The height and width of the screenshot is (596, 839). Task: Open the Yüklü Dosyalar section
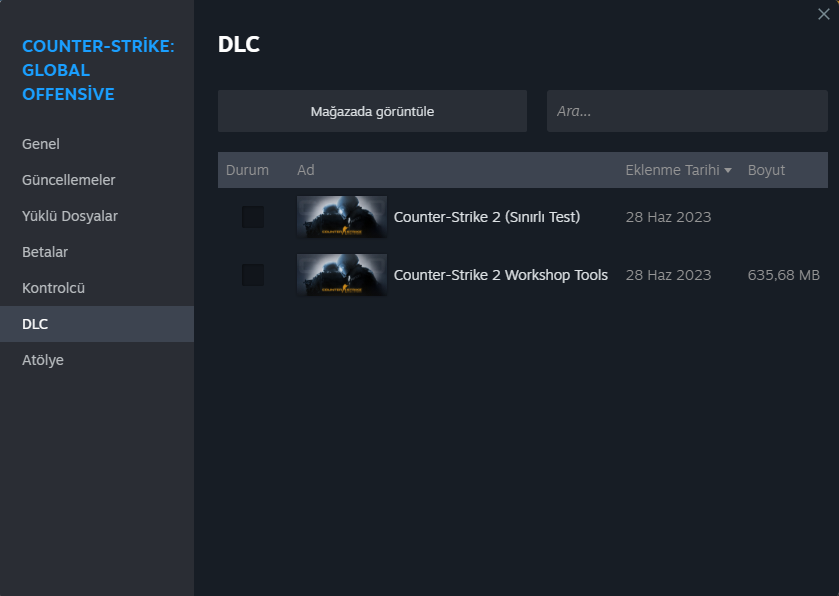point(97,216)
